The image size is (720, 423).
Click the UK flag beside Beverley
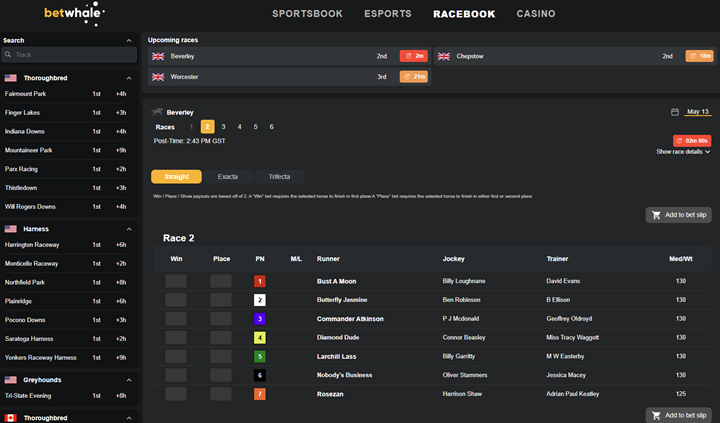tap(158, 56)
